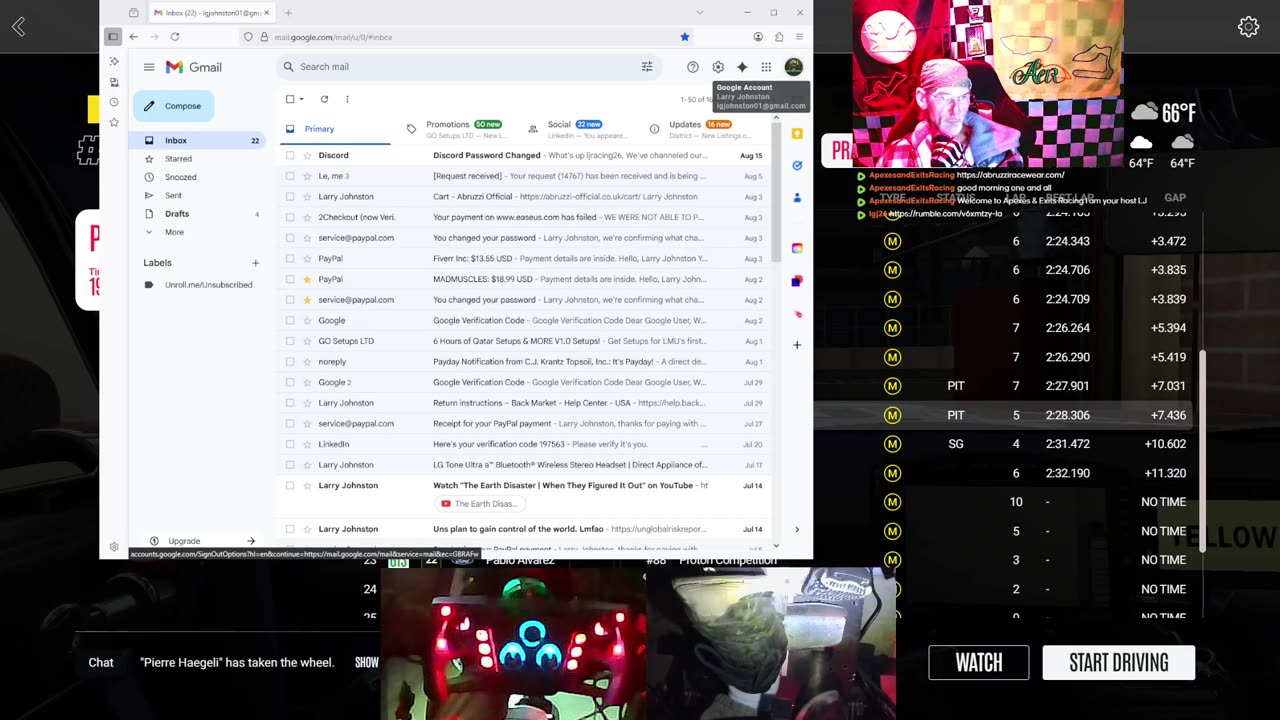Click the Search mail field
The height and width of the screenshot is (720, 1280).
tap(470, 67)
